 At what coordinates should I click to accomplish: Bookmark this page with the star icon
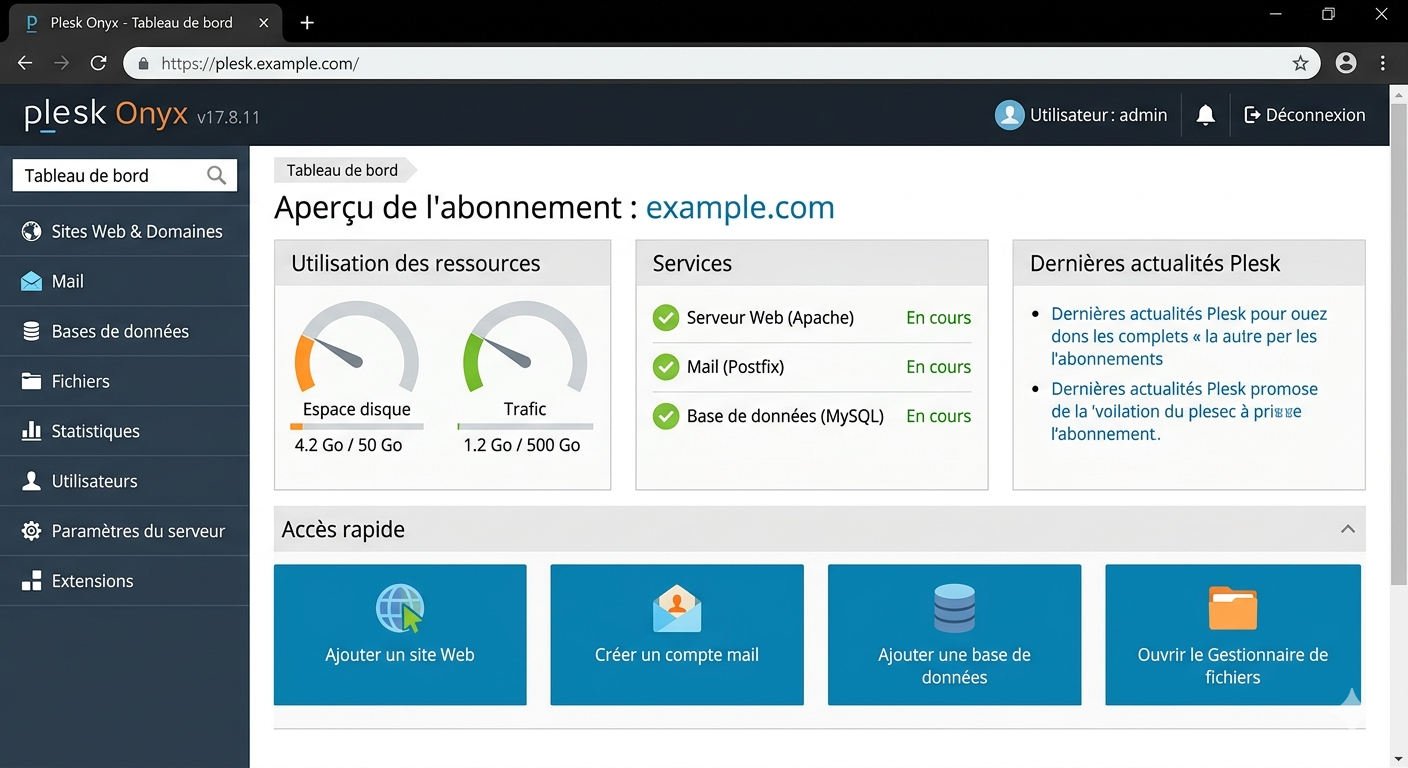point(1300,63)
